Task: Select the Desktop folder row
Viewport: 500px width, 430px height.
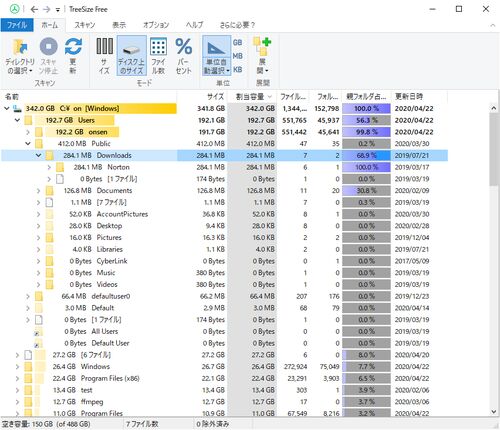Action: pyautogui.click(x=224, y=226)
